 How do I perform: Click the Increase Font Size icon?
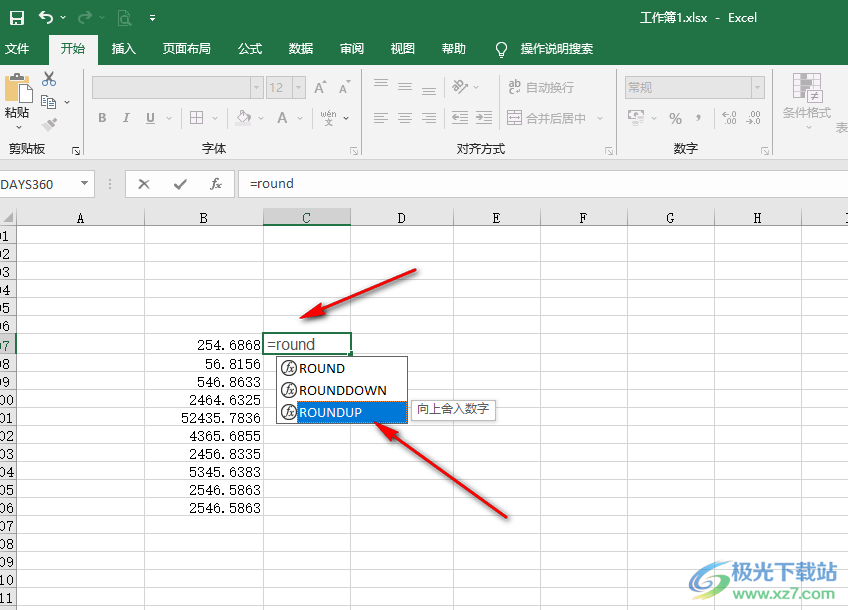320,88
